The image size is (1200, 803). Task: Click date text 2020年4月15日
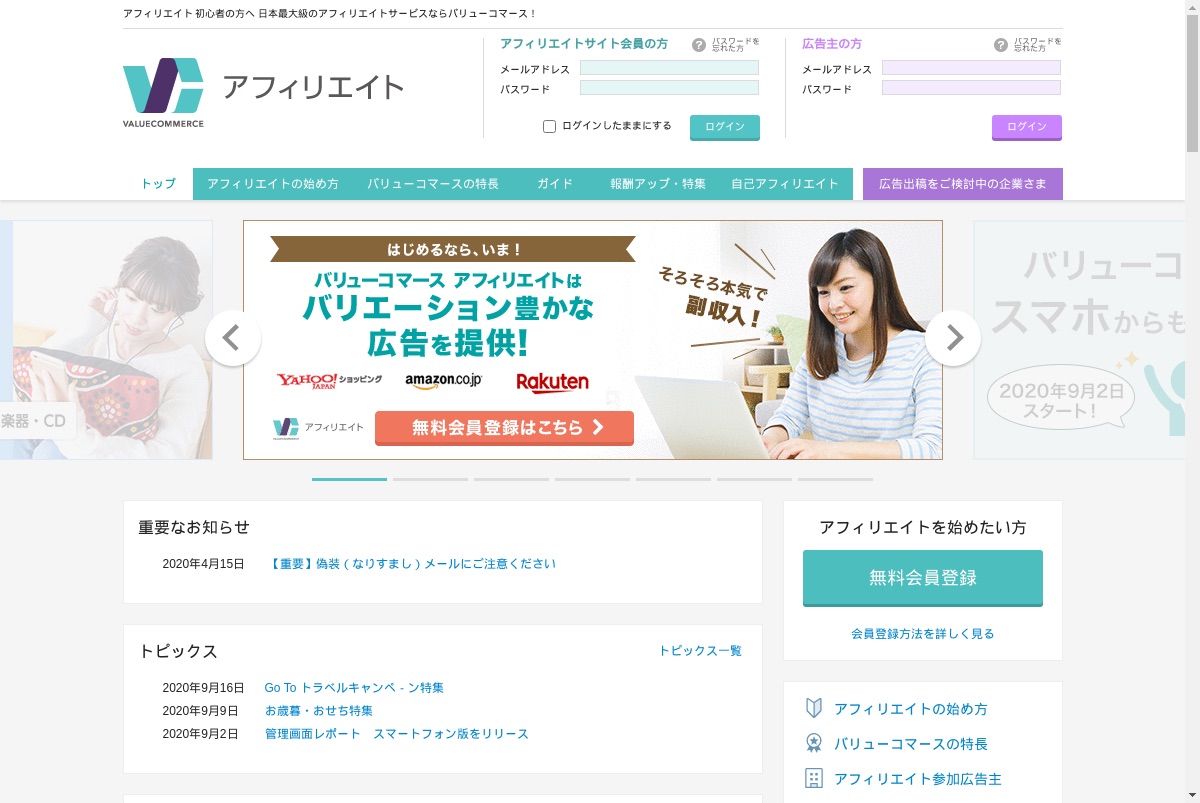coord(204,564)
